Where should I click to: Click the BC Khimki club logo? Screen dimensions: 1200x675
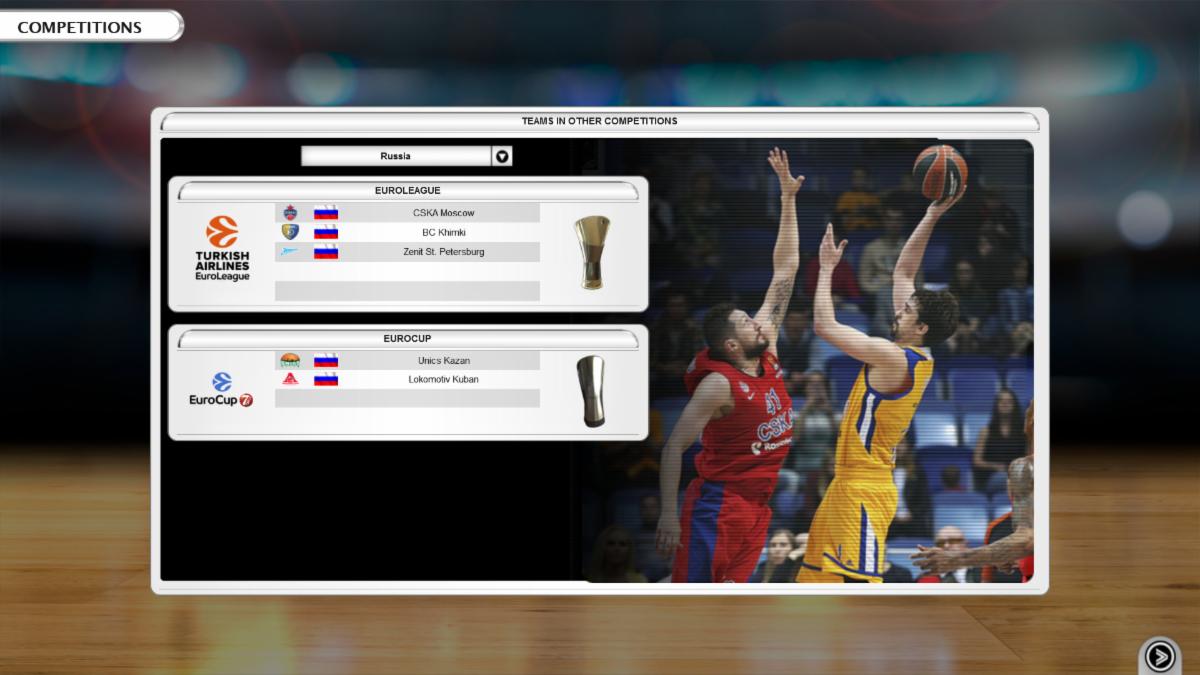(x=290, y=232)
